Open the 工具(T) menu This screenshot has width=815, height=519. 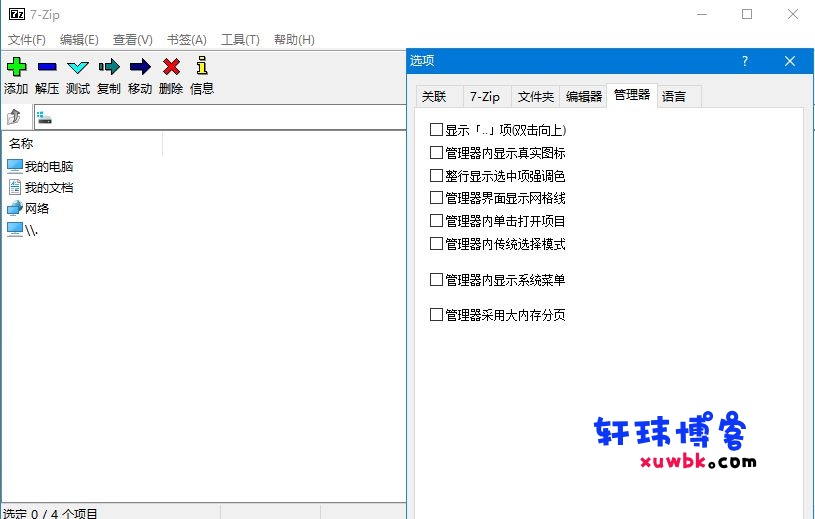tap(240, 40)
